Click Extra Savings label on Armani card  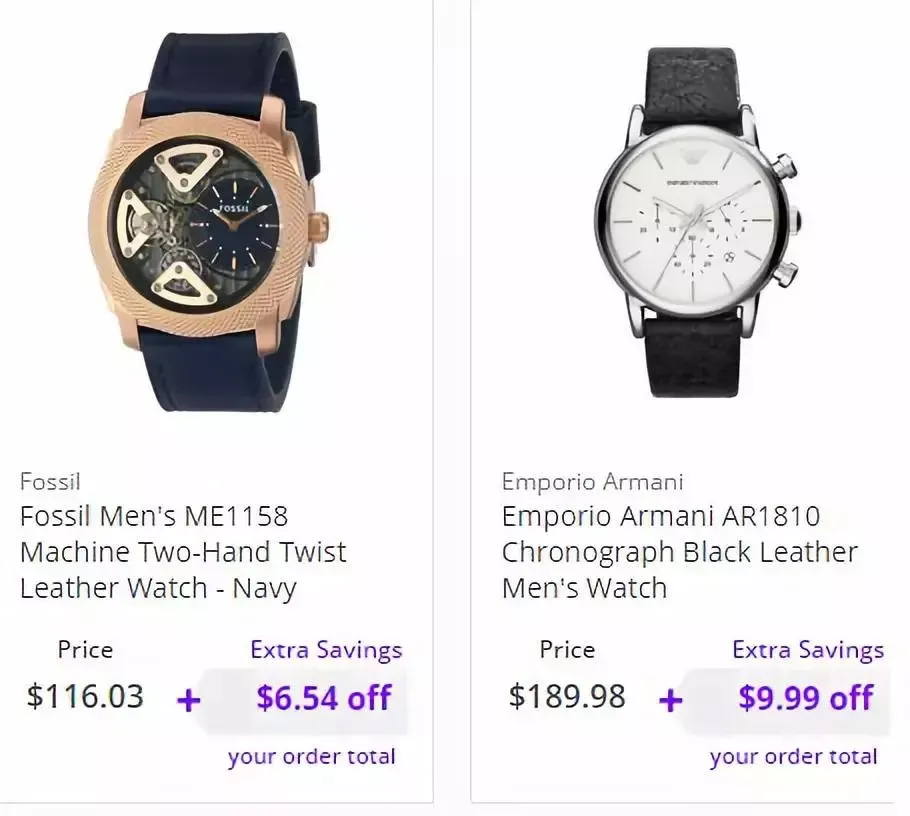[x=808, y=650]
